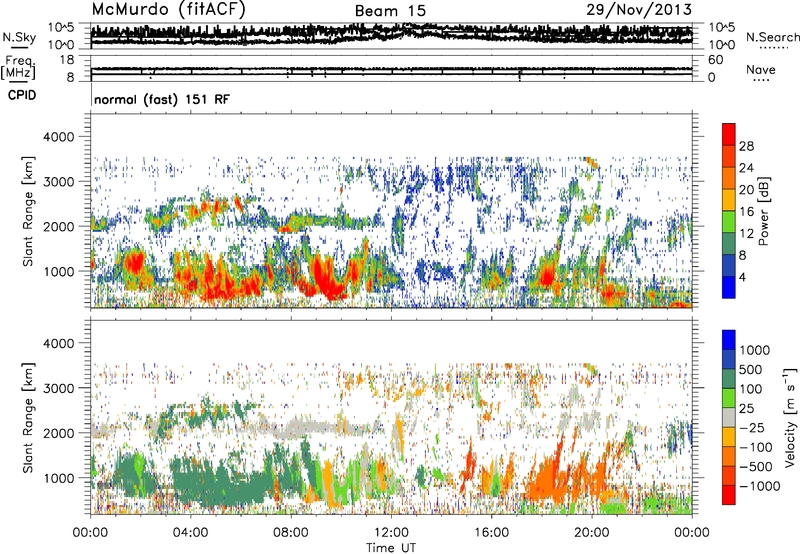Click the '12:00' time axis label
800x554 pixels.
pyautogui.click(x=391, y=533)
